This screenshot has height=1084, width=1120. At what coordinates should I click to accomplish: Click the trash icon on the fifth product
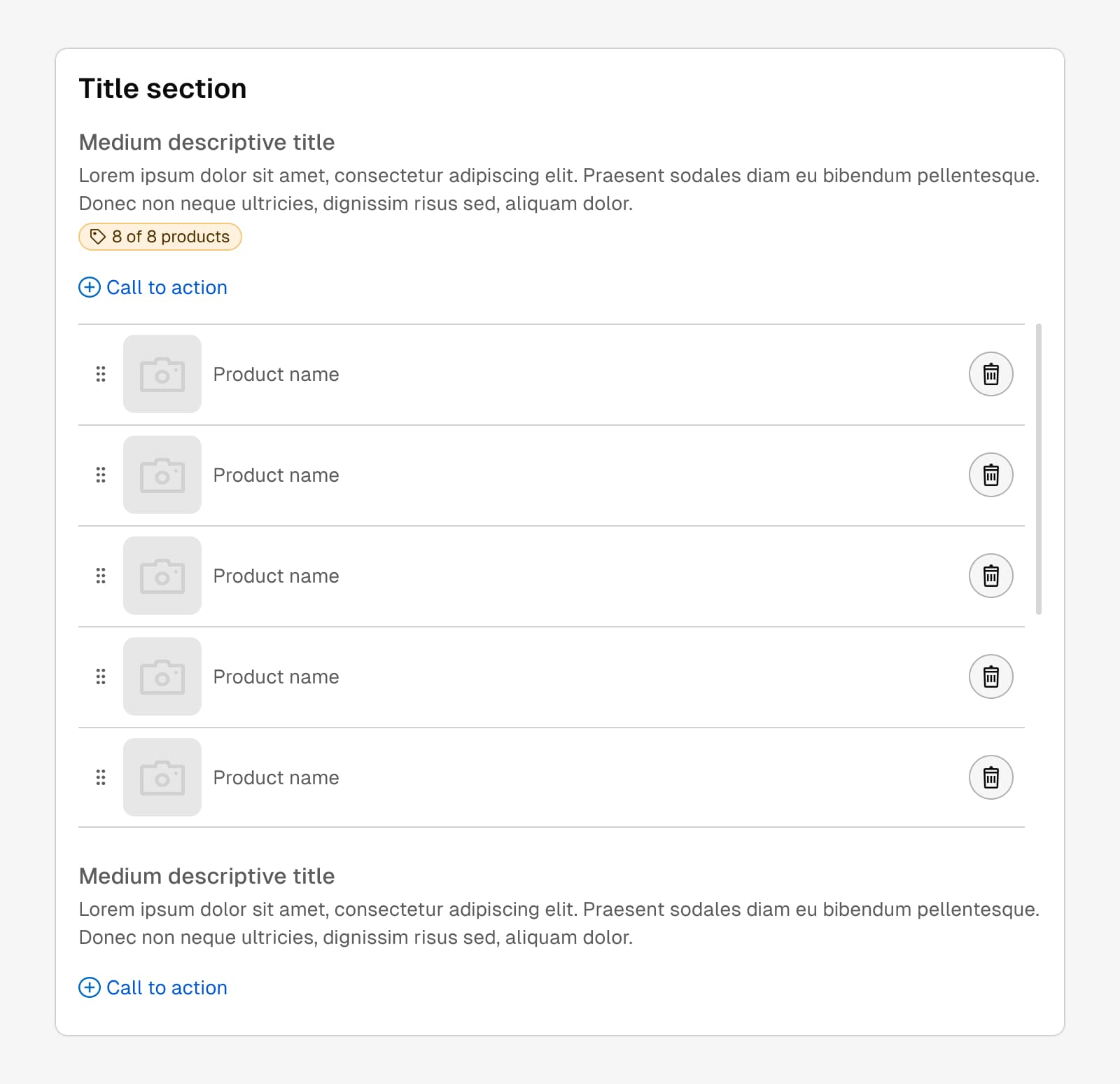pos(990,777)
